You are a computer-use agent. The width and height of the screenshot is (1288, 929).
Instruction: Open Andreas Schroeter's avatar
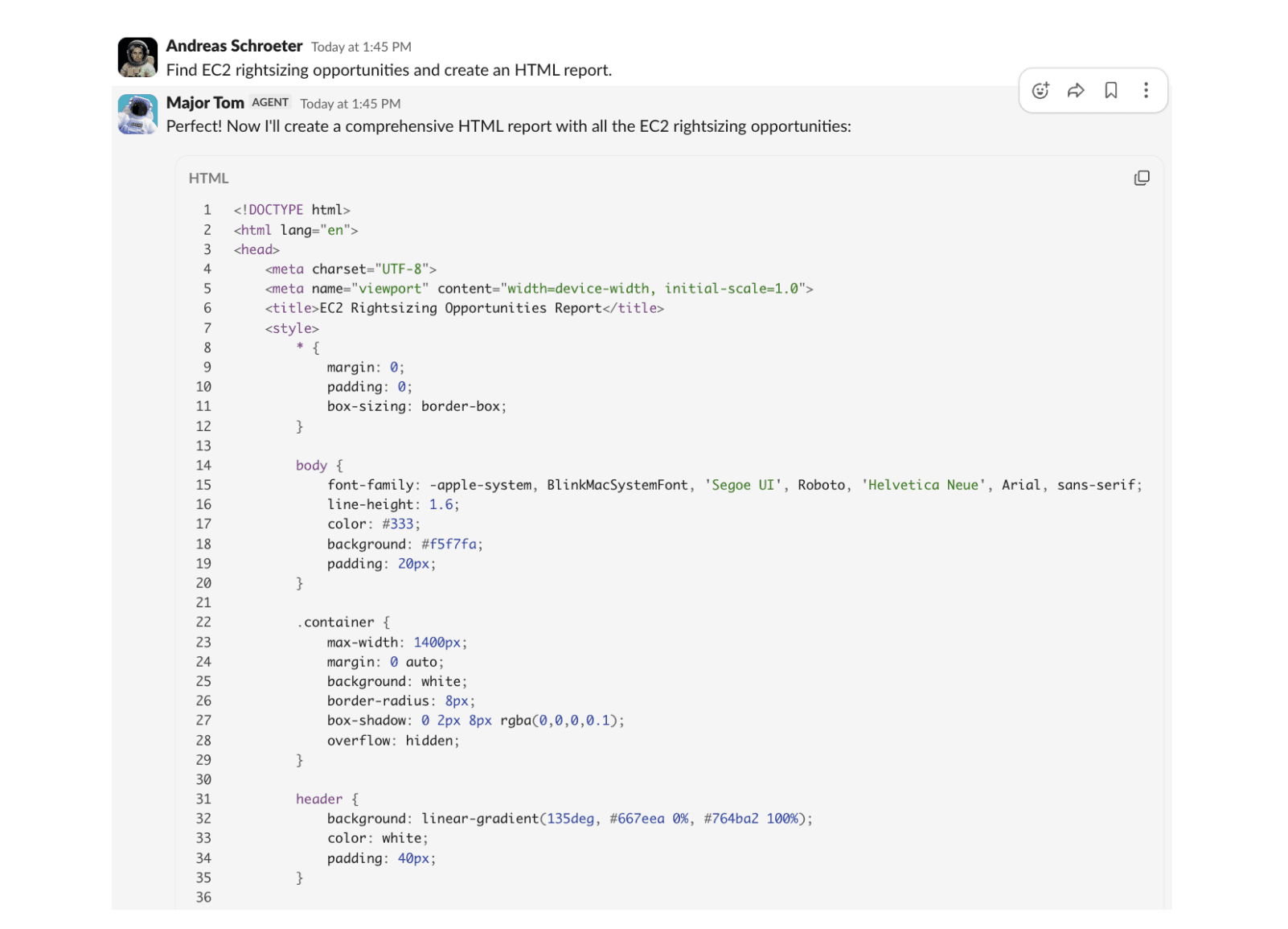[x=137, y=57]
